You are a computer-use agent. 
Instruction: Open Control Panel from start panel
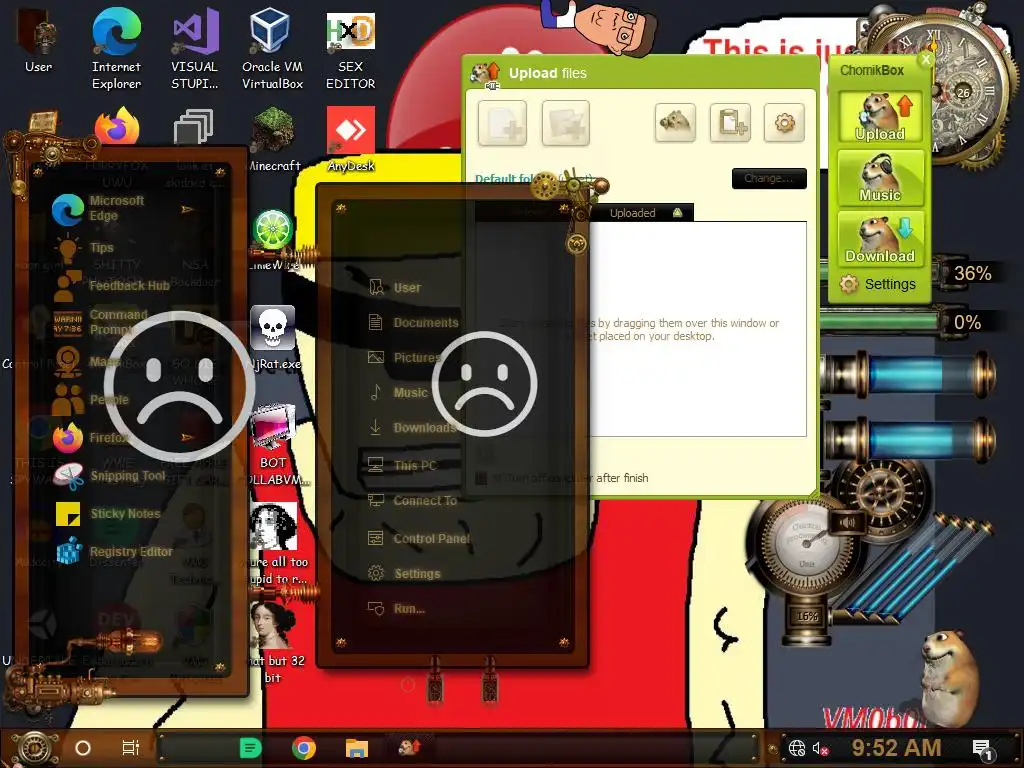click(x=419, y=539)
